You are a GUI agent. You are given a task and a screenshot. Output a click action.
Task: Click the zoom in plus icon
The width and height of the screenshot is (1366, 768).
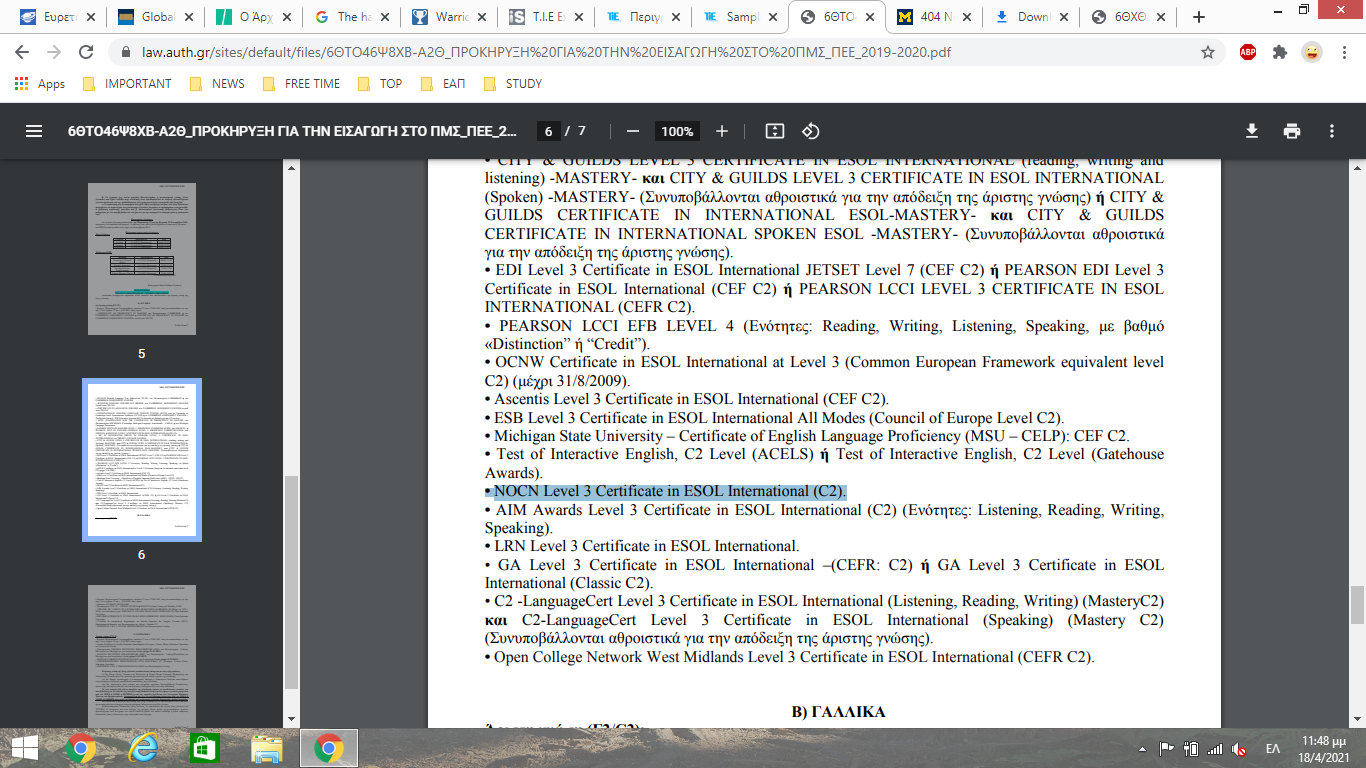pyautogui.click(x=722, y=131)
